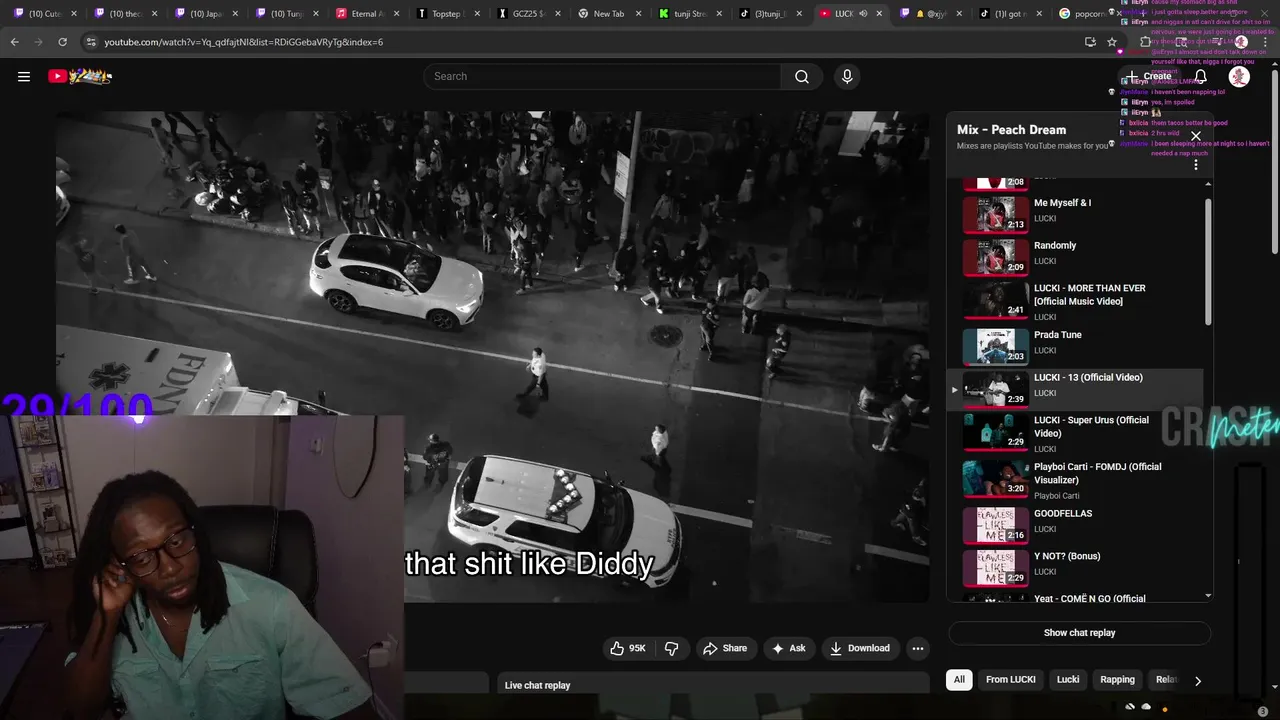The height and width of the screenshot is (720, 1280).
Task: View site information icon in address bar
Action: click(x=91, y=42)
